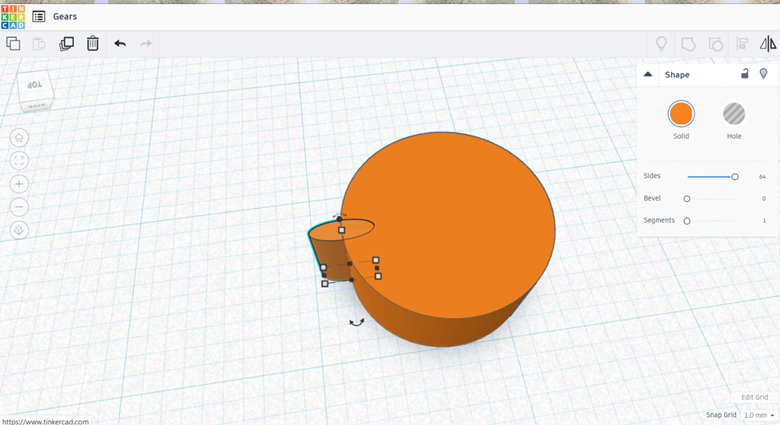Click the Sides value 64
Screen dimensions: 780x425
(762, 177)
